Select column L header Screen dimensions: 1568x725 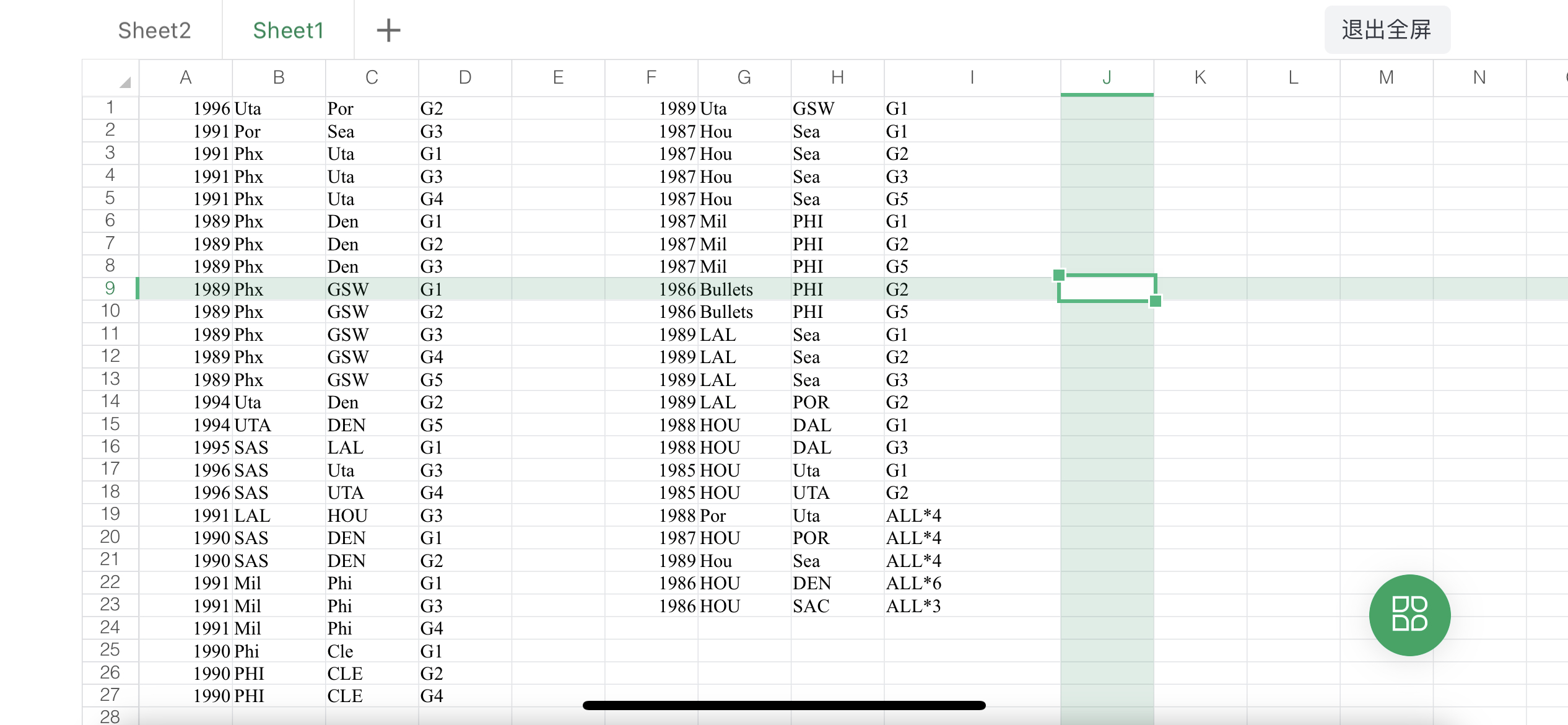pyautogui.click(x=1293, y=77)
